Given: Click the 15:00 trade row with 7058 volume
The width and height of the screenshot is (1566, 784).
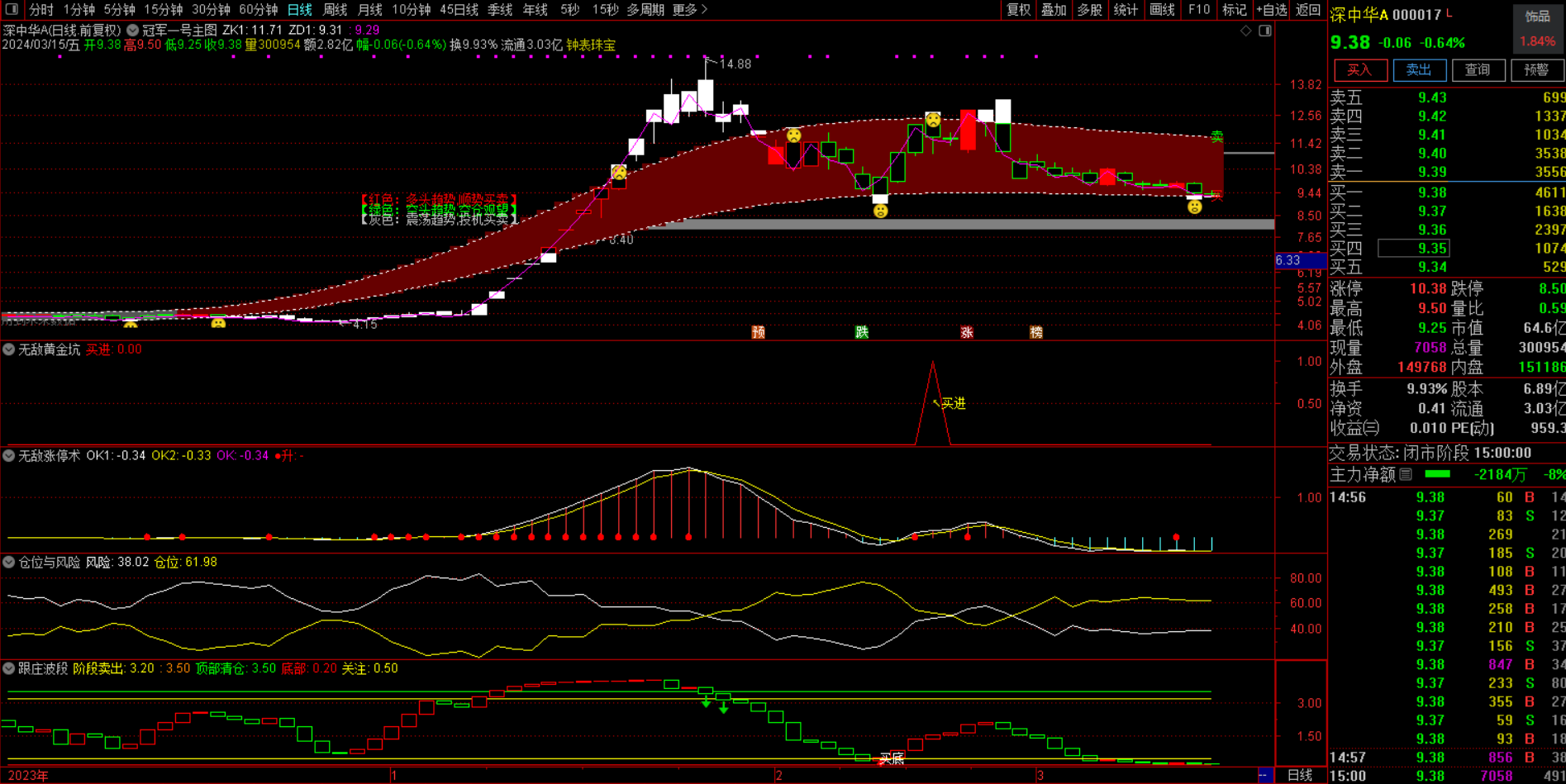Looking at the screenshot, I should click(x=1447, y=776).
